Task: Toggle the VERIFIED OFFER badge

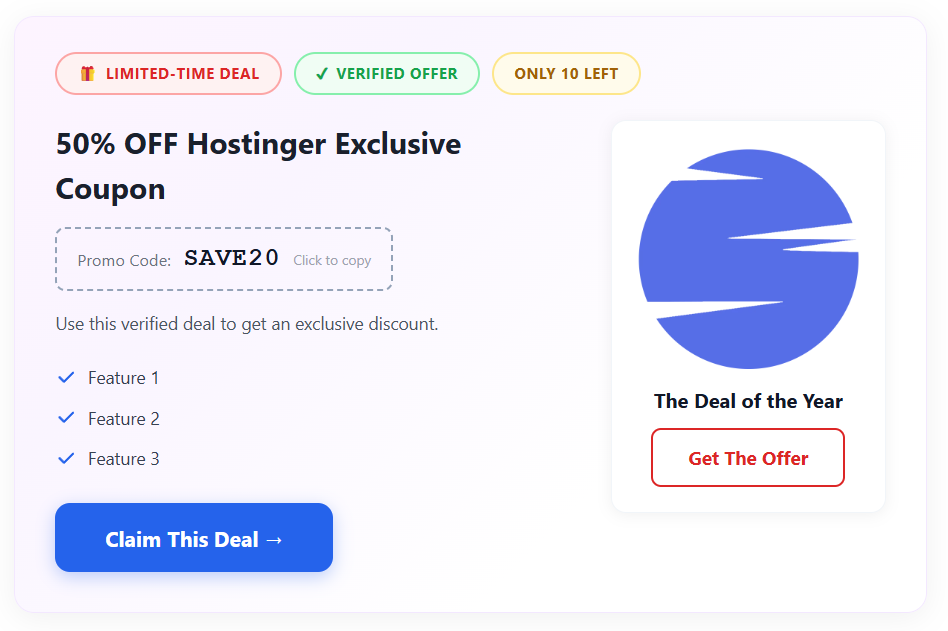Action: pyautogui.click(x=386, y=73)
